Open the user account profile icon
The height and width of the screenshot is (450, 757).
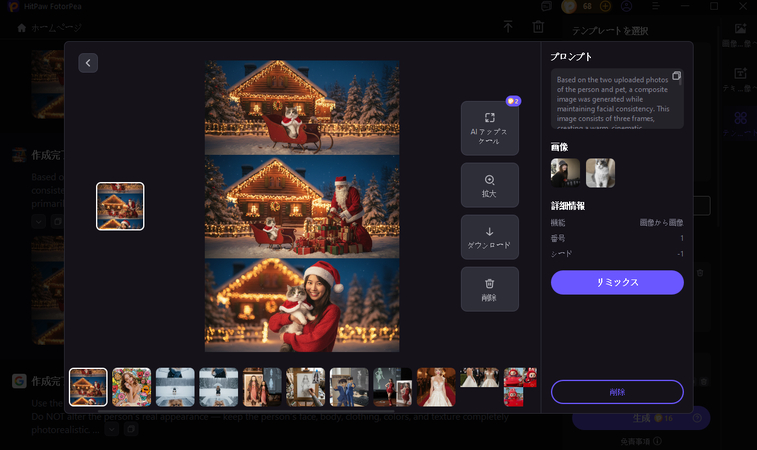point(626,6)
